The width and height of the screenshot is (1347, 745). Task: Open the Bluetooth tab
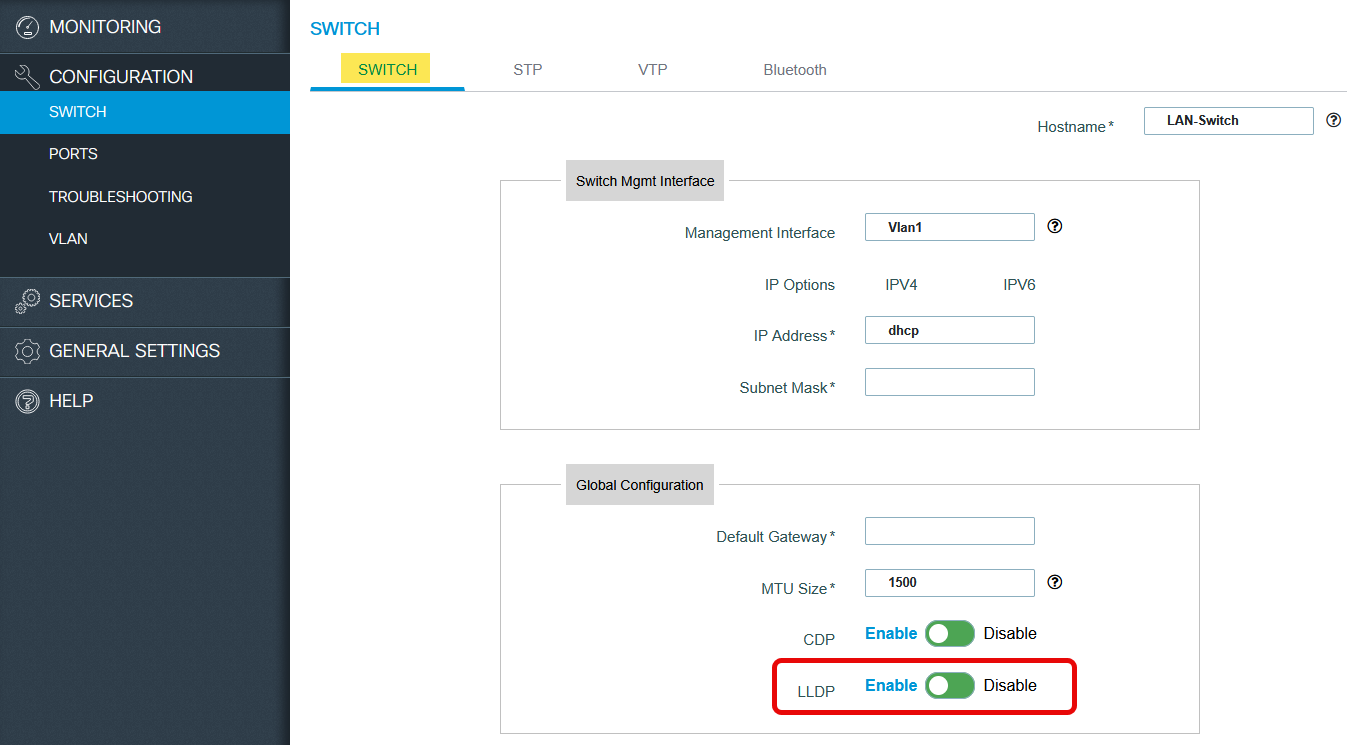tap(794, 69)
